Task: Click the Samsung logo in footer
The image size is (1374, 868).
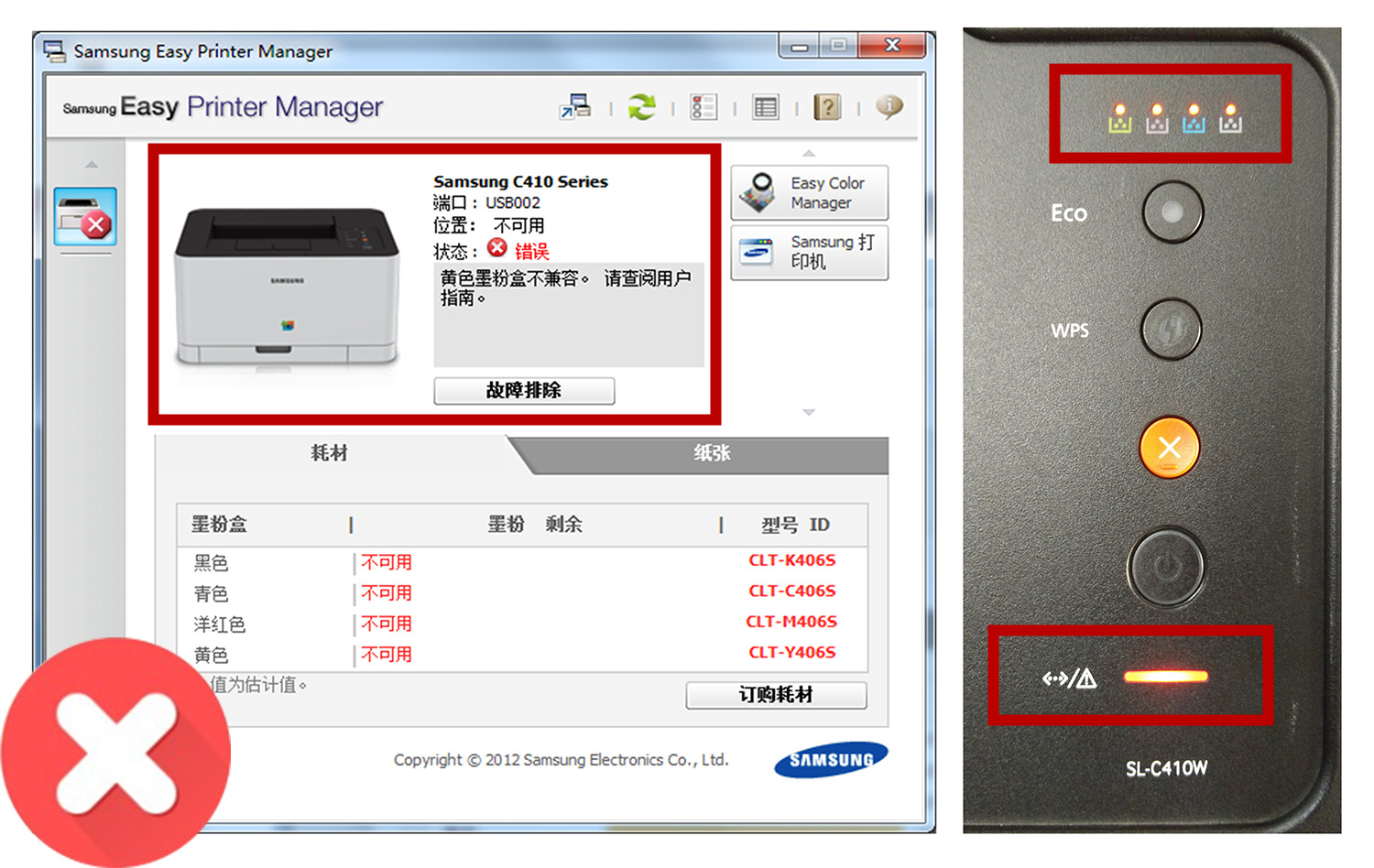Action: [831, 760]
